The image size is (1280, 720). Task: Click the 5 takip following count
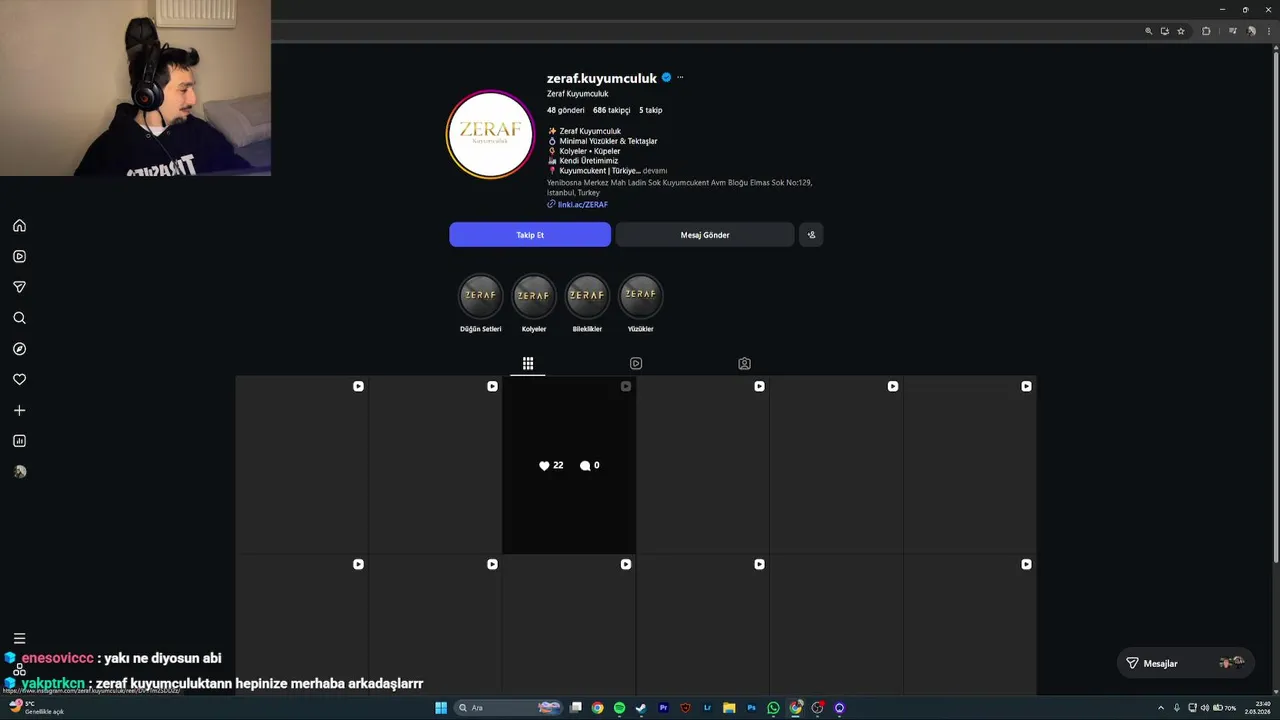tap(650, 110)
